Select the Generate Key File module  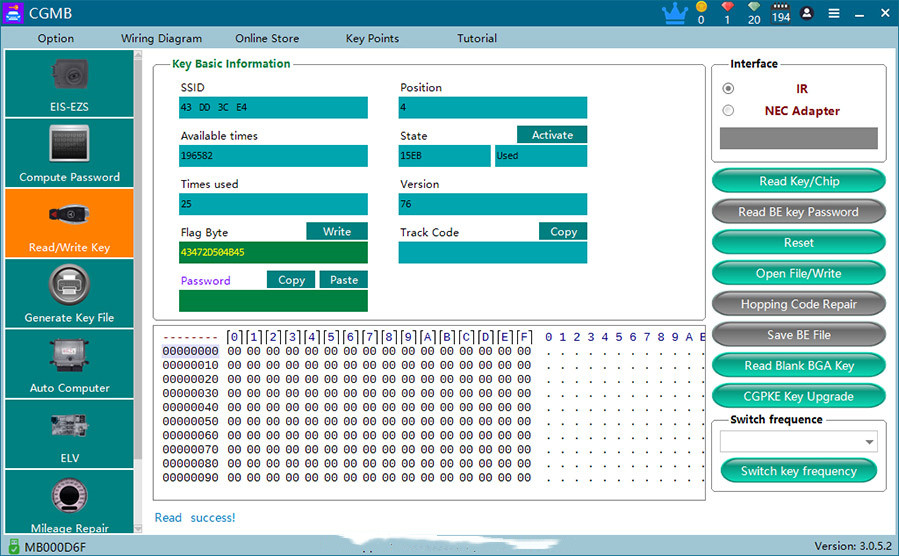(x=69, y=294)
